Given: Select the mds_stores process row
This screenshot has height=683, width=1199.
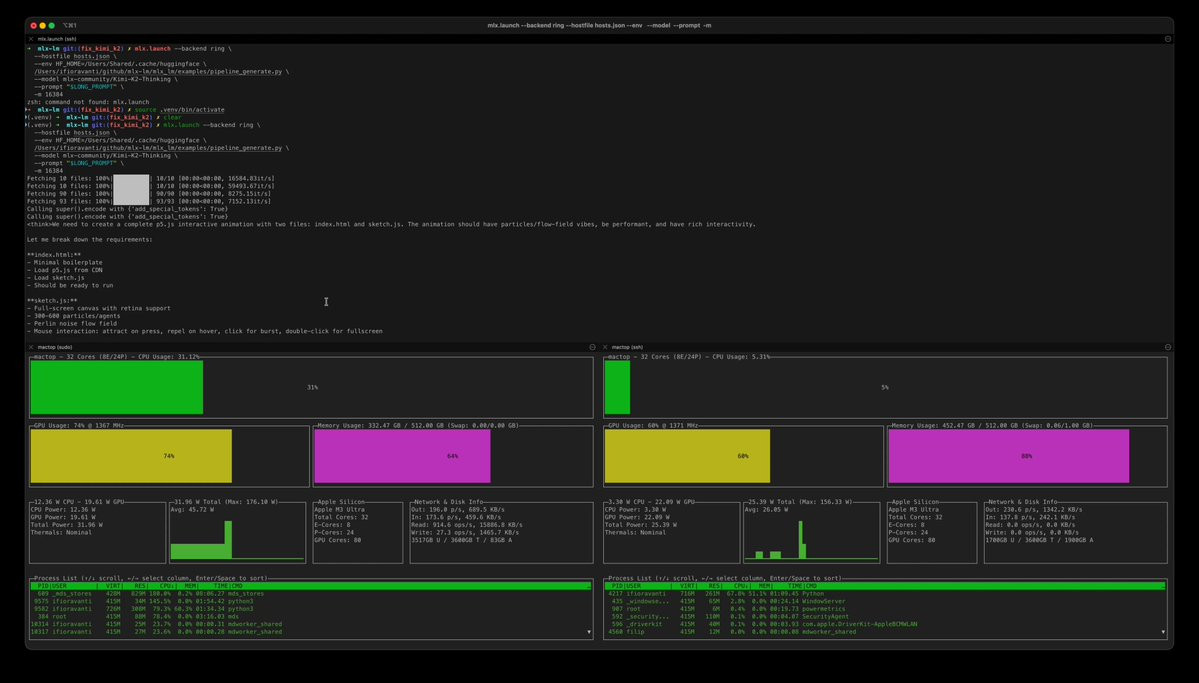Looking at the screenshot, I should pos(310,594).
